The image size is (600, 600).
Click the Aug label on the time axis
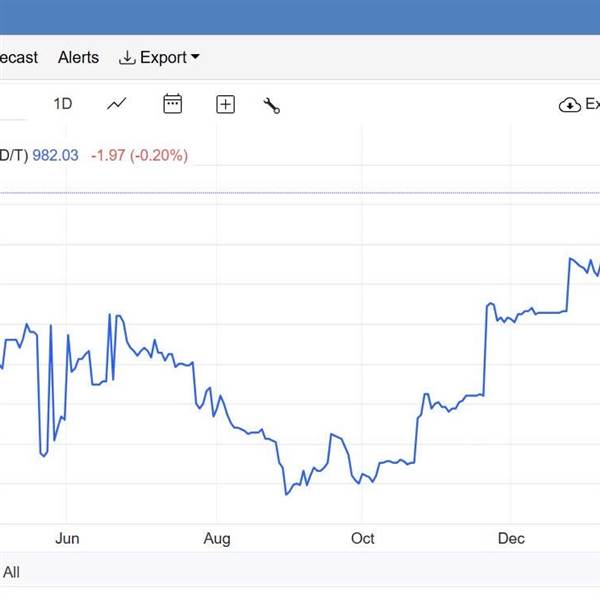(x=217, y=539)
